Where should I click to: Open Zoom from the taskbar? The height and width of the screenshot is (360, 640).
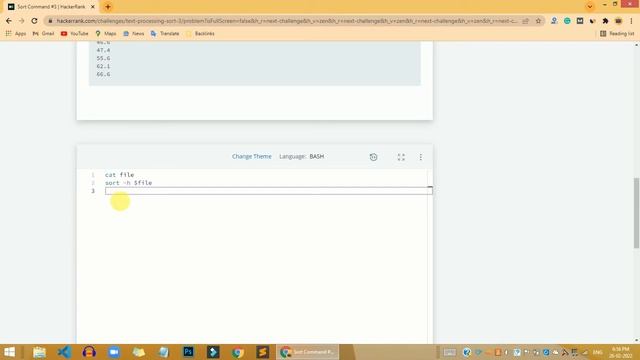(x=114, y=352)
